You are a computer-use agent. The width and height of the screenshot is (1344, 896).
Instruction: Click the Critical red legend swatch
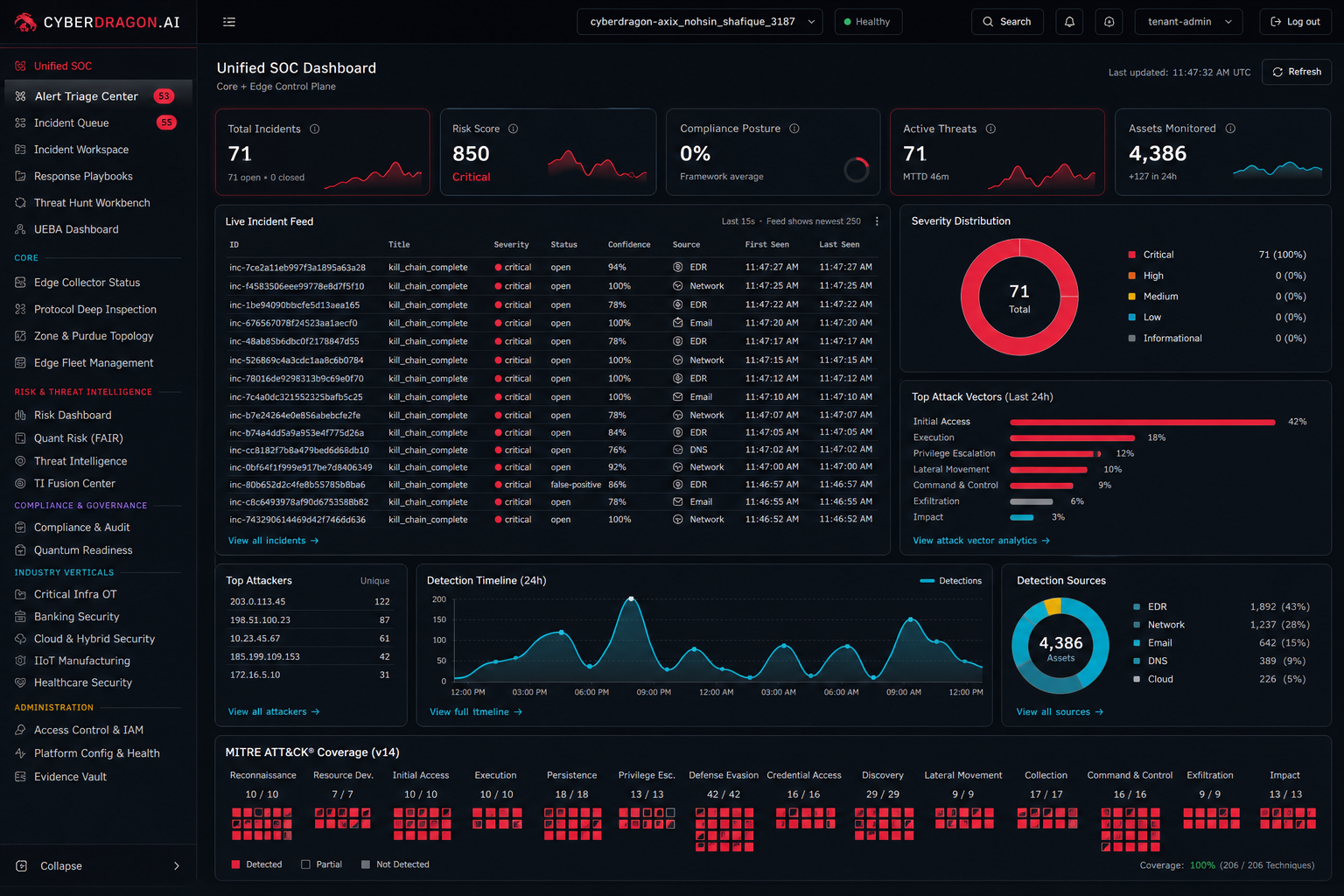click(1132, 255)
